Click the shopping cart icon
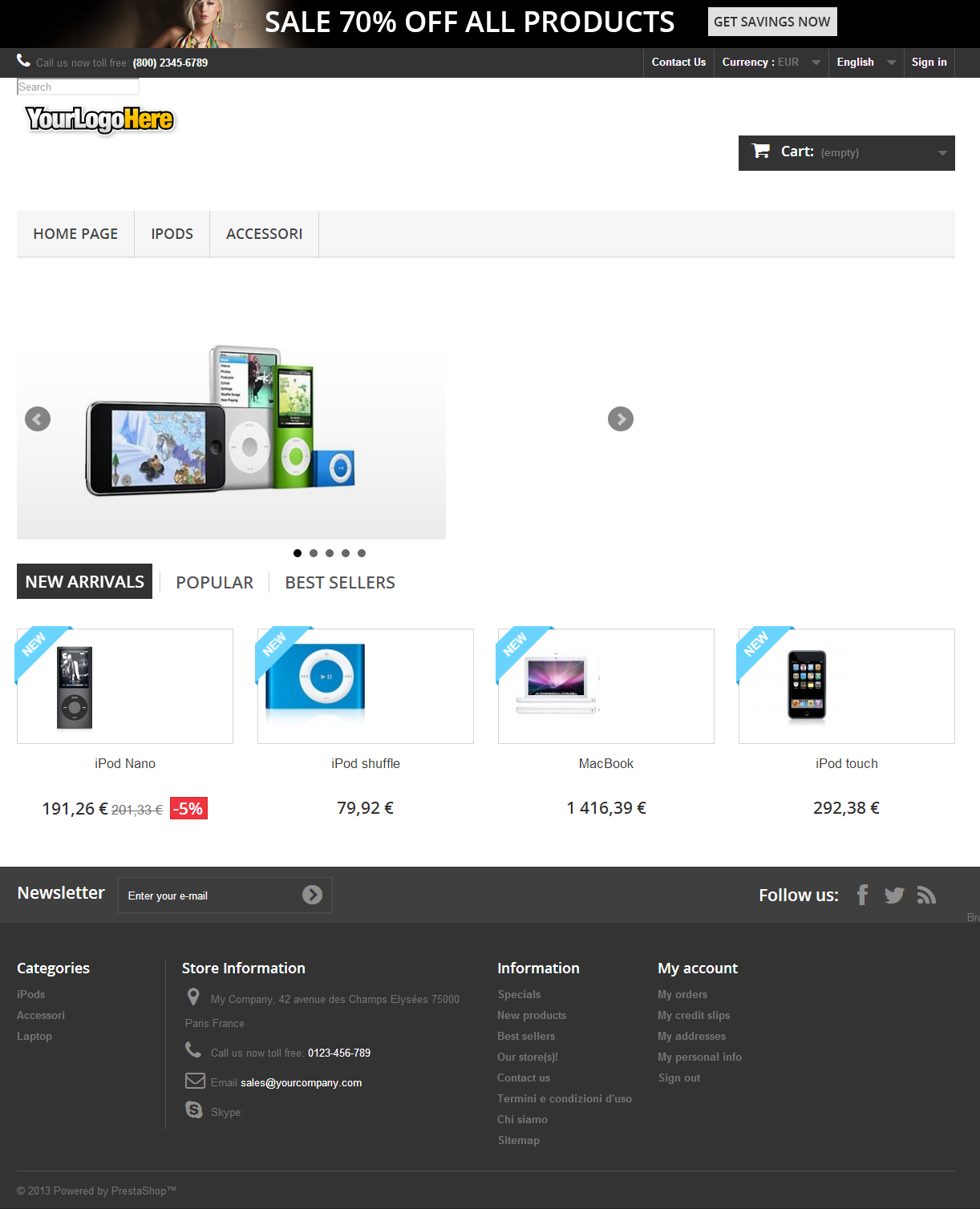The height and width of the screenshot is (1209, 980). click(x=761, y=151)
